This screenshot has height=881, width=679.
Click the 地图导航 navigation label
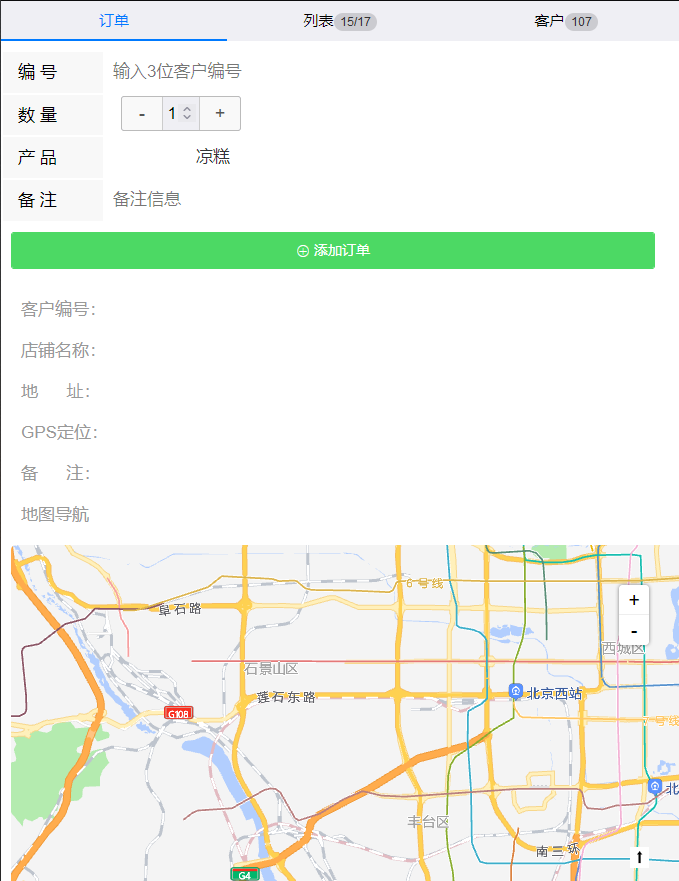coord(55,514)
